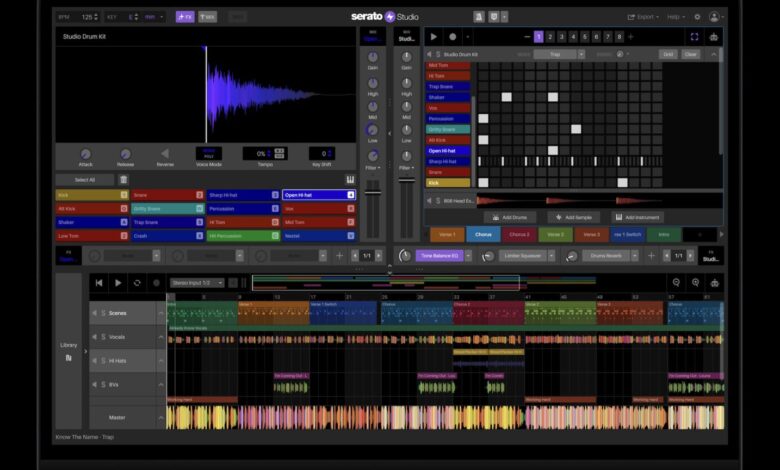Open piano keyboard view icon
This screenshot has height=470, width=780.
pos(350,180)
